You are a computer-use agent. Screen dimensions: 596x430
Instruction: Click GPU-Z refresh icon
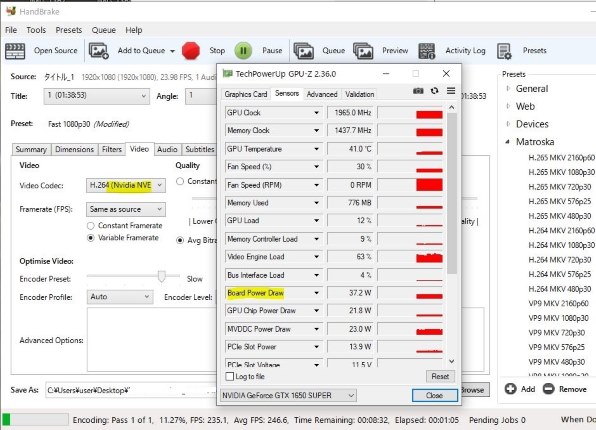pos(434,91)
